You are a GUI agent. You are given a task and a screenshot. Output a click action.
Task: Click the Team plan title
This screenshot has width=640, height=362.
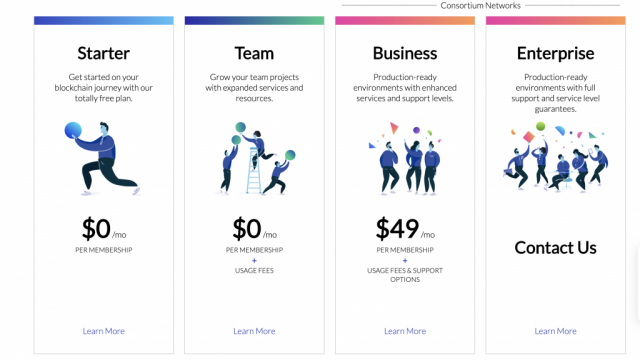point(254,53)
